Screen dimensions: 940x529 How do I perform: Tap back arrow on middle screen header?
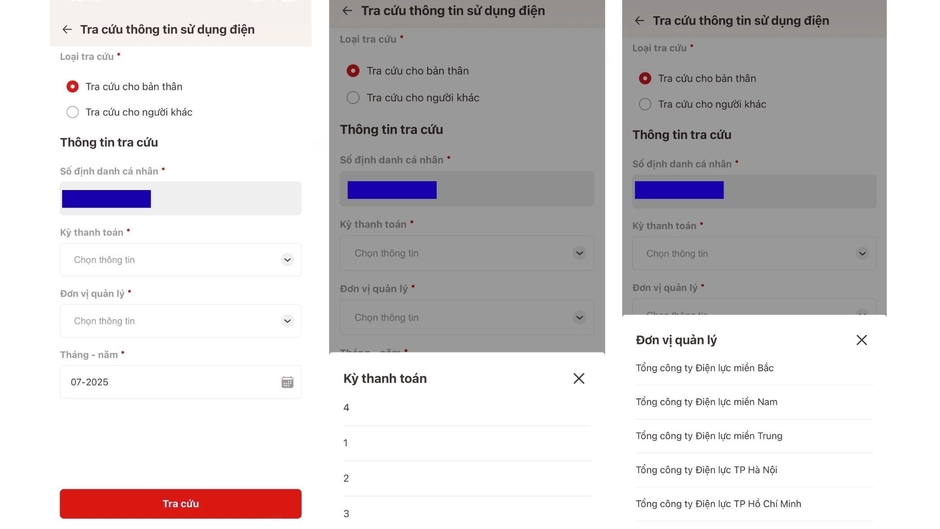point(347,11)
